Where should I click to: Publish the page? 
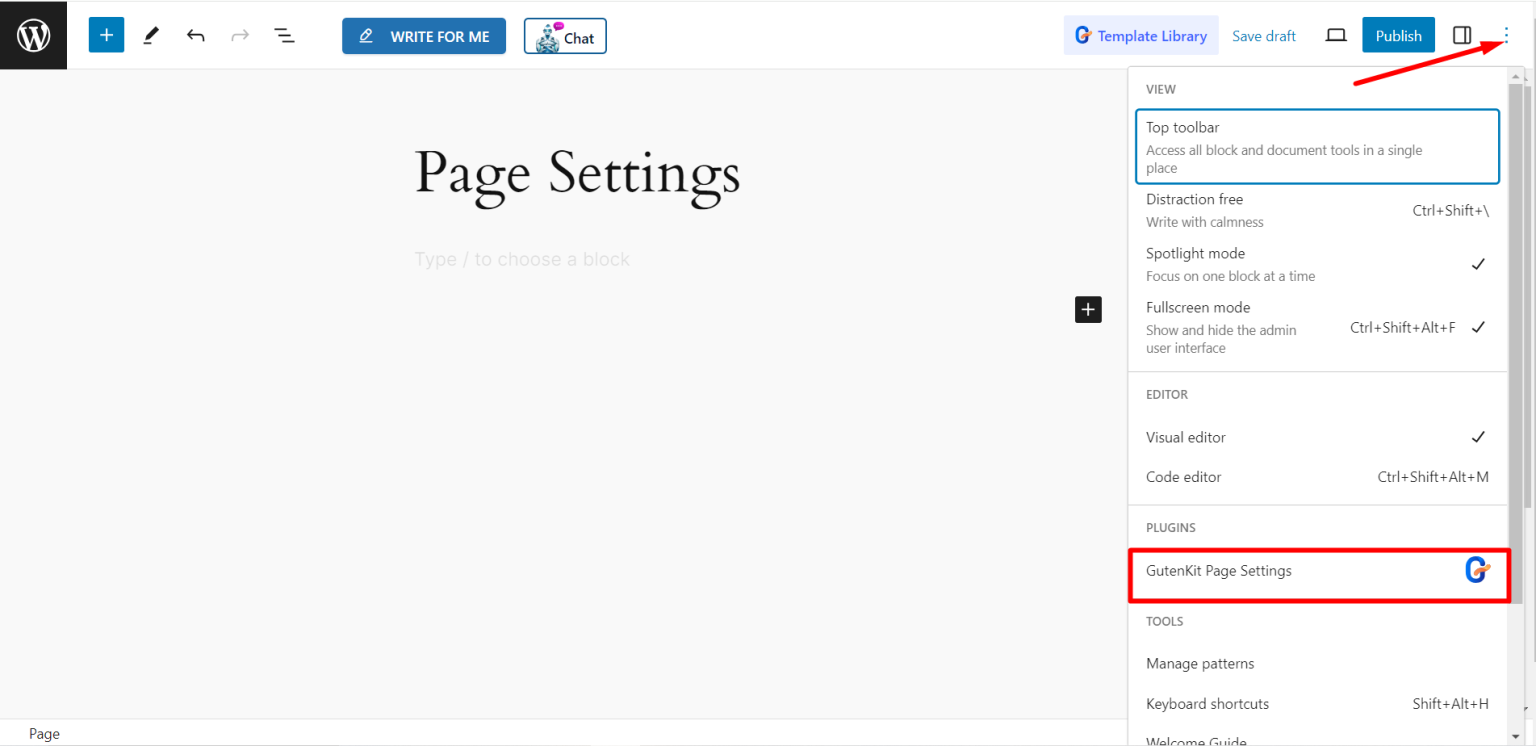pos(1398,34)
